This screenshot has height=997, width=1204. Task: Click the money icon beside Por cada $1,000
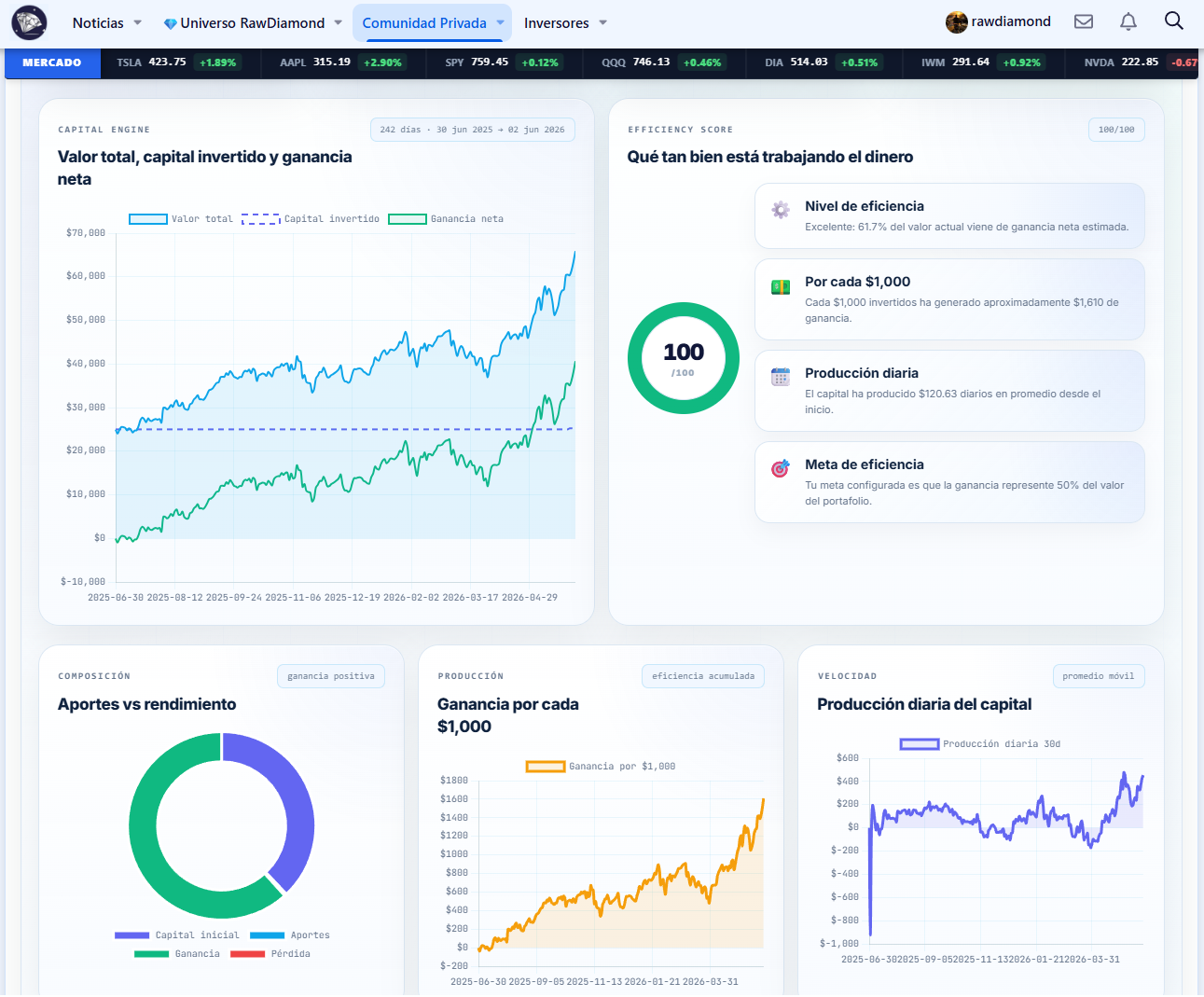pos(781,286)
